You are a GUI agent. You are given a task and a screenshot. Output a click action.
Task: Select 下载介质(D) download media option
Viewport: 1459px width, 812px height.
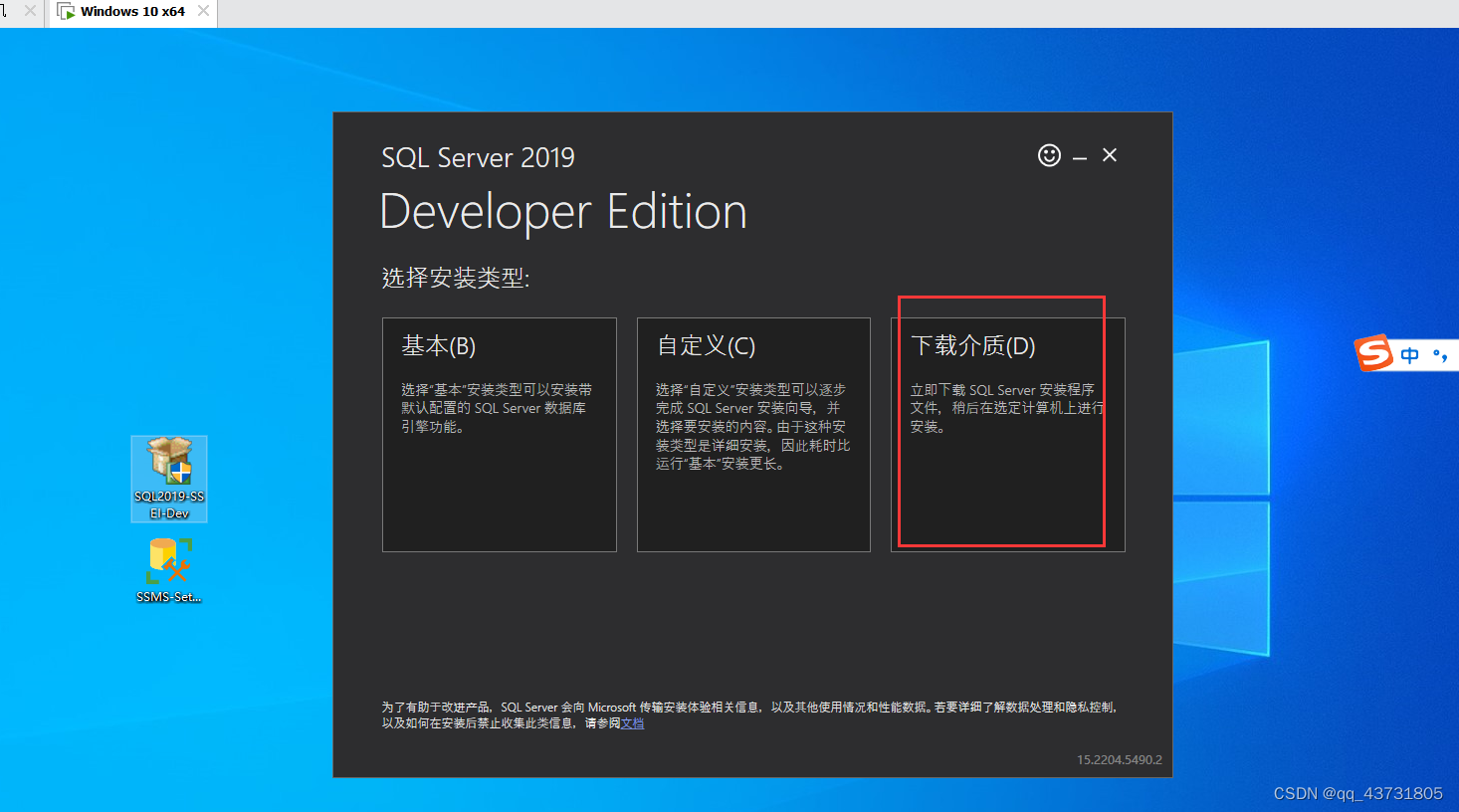click(x=1008, y=435)
